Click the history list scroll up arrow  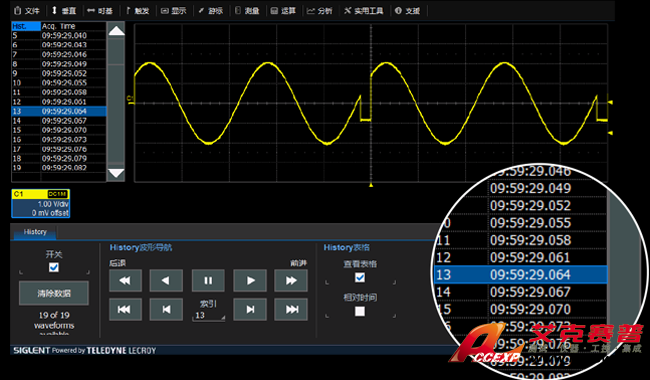tap(116, 31)
